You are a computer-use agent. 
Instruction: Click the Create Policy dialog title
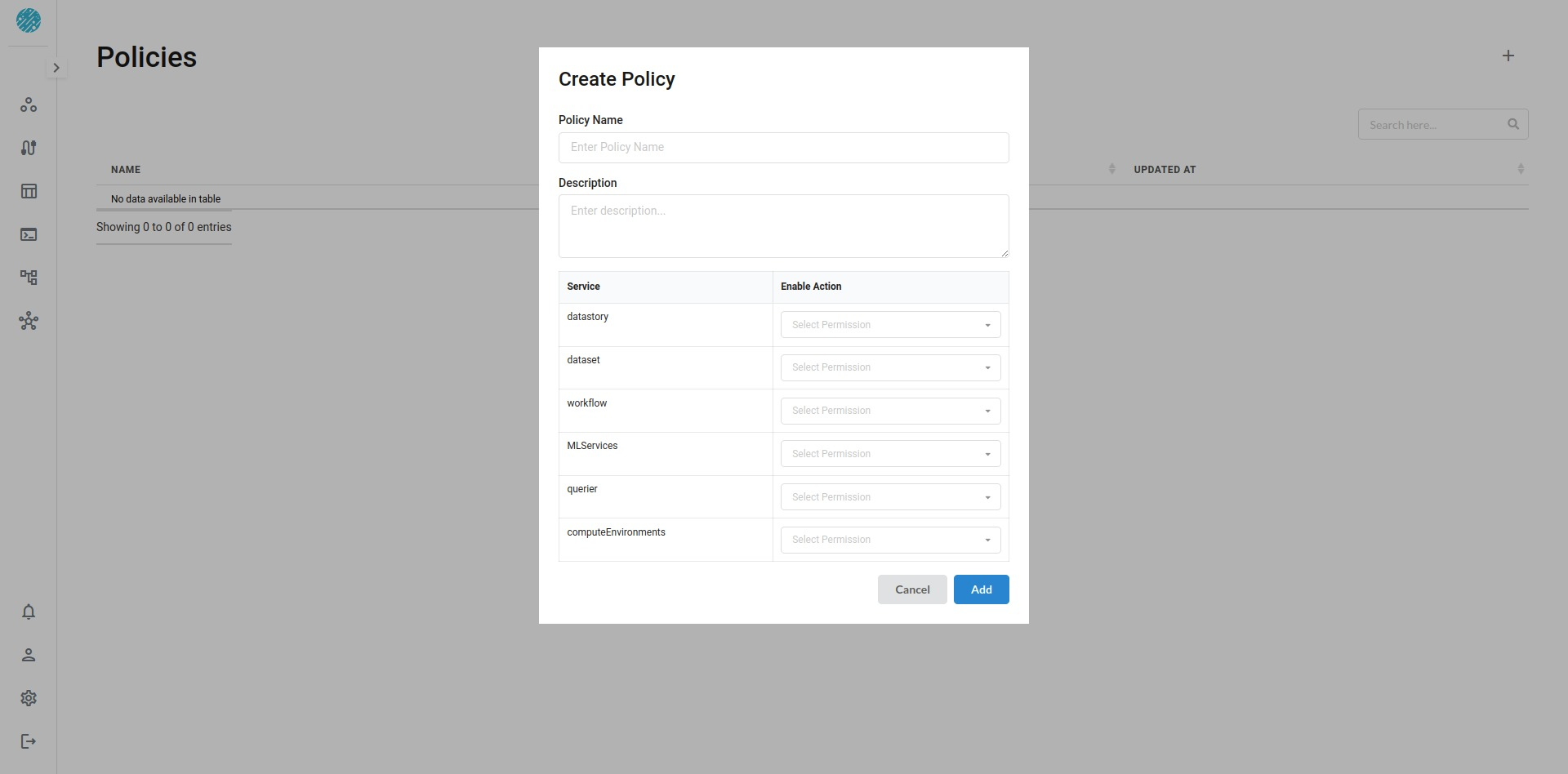point(617,79)
